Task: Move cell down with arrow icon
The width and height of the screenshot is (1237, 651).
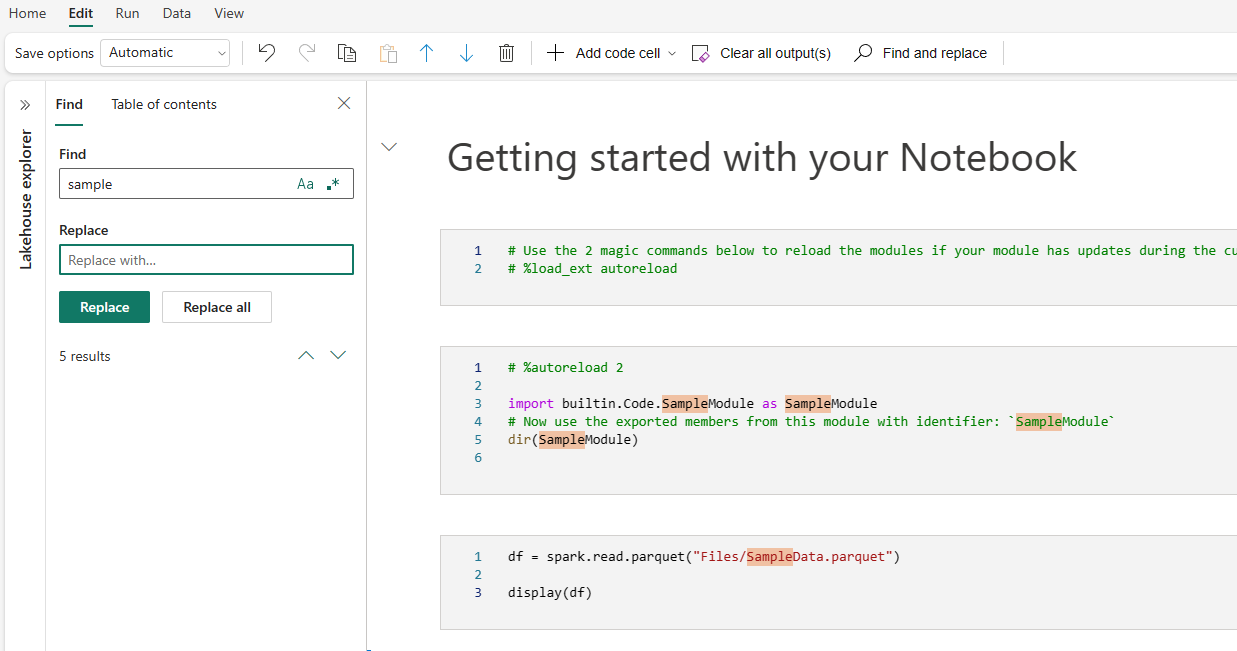Action: tap(466, 53)
